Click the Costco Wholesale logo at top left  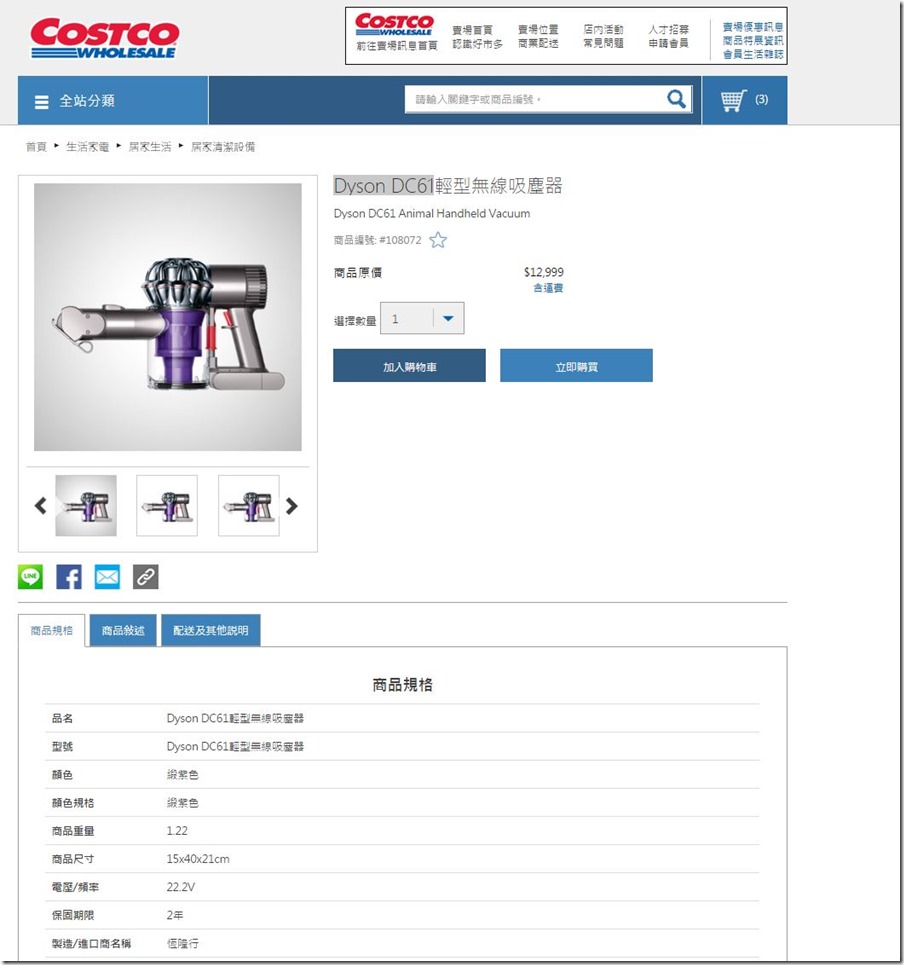pyautogui.click(x=105, y=38)
